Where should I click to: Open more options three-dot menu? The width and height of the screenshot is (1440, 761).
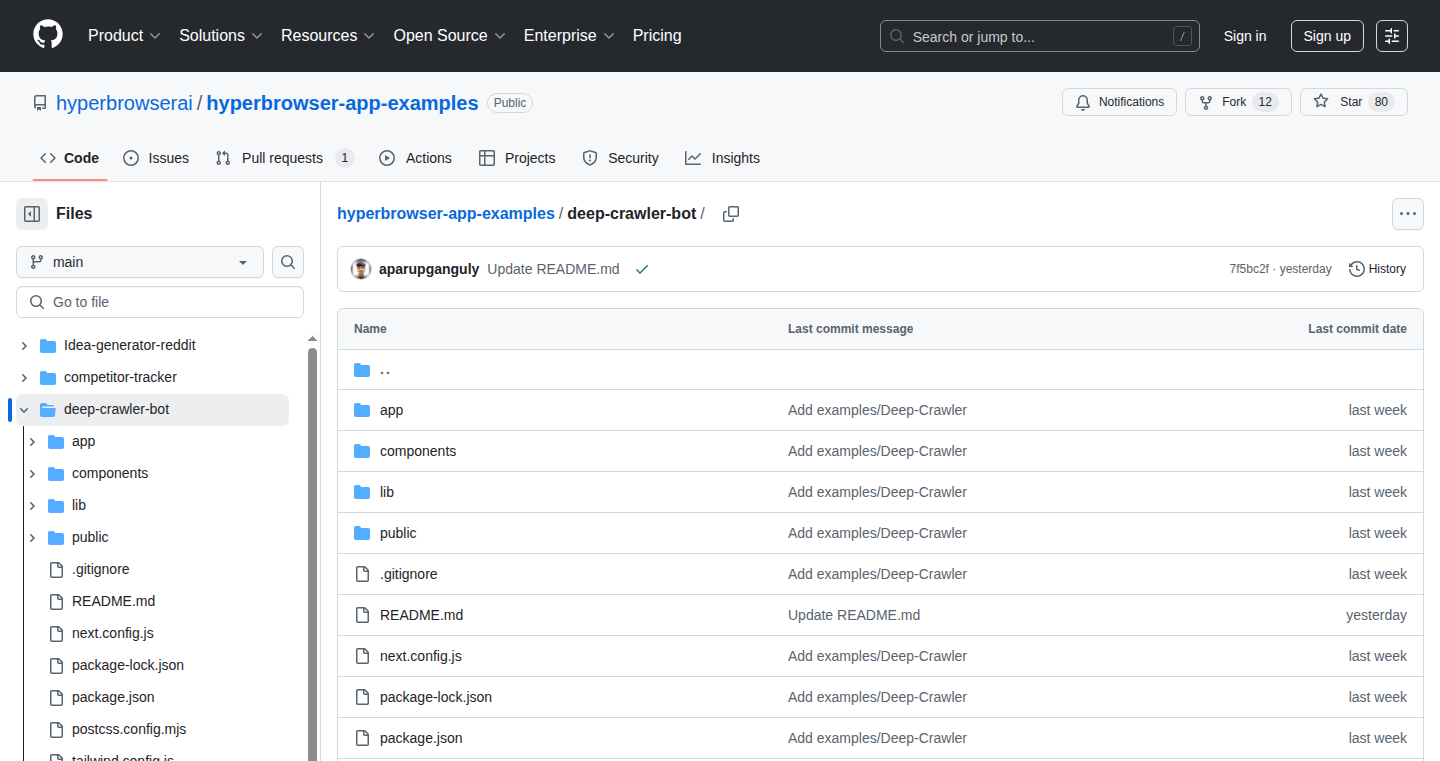(1408, 214)
